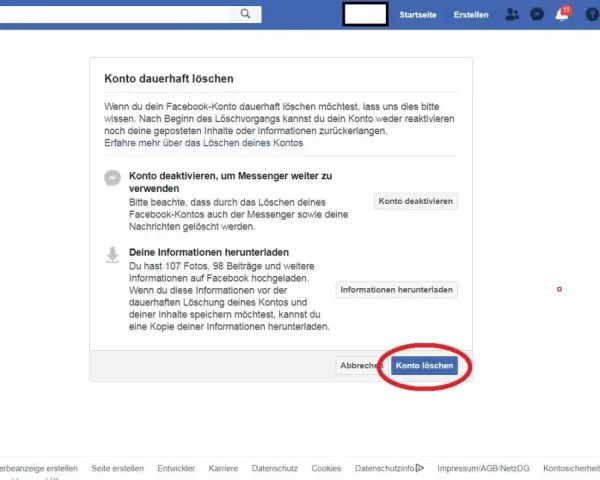The image size is (600, 480).
Task: Click the 'Konto dauerhaft löschen' heading
Action: 169,78
